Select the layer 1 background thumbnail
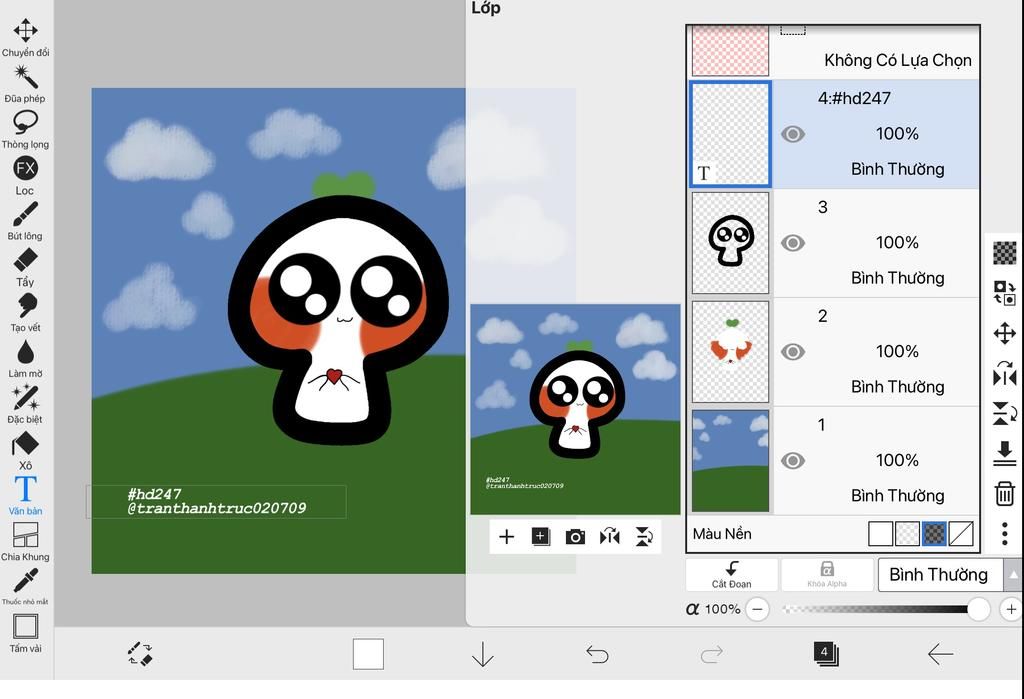This screenshot has width=1024, height=699. 730,461
